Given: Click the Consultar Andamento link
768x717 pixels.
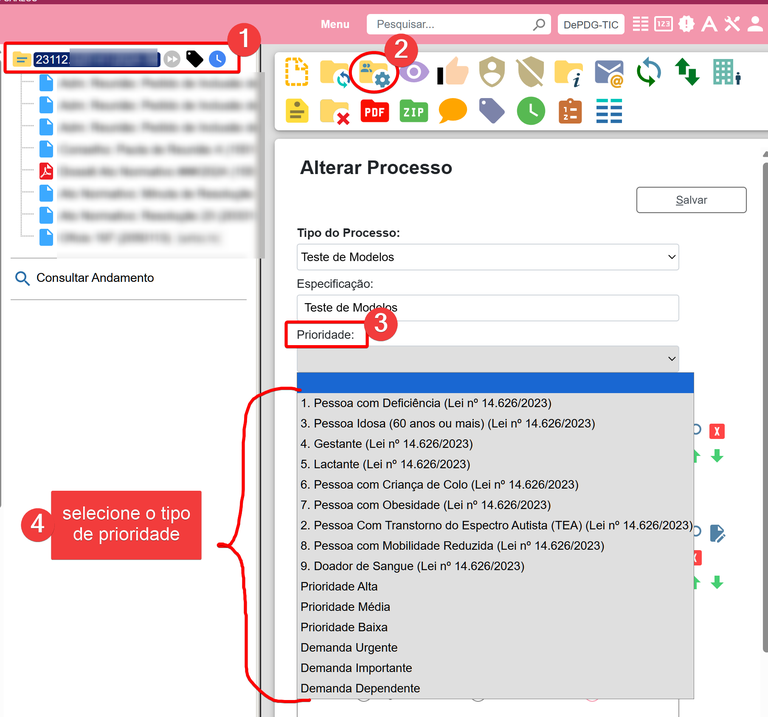Looking at the screenshot, I should point(95,278).
